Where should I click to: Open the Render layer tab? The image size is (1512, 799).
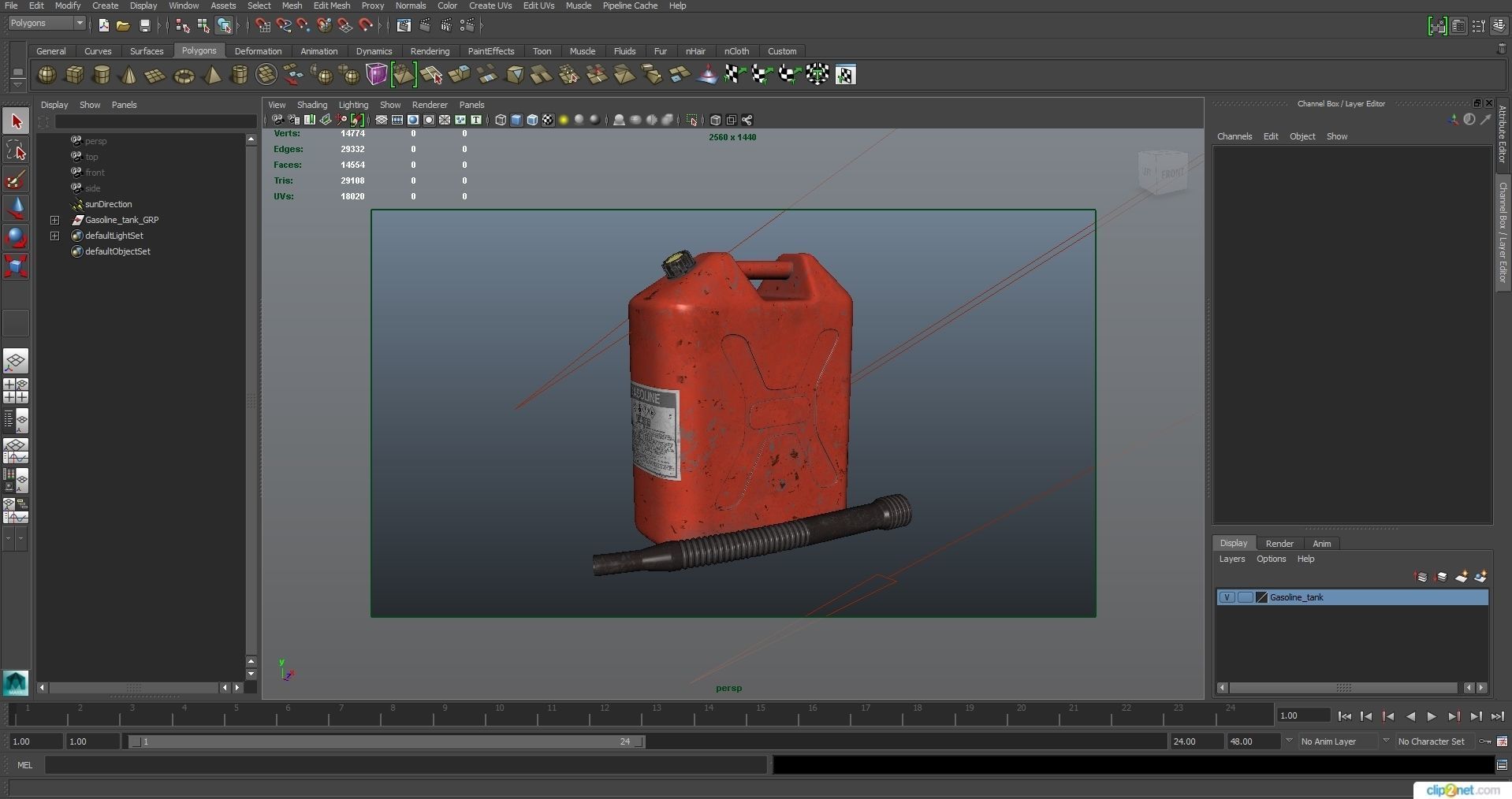point(1279,544)
